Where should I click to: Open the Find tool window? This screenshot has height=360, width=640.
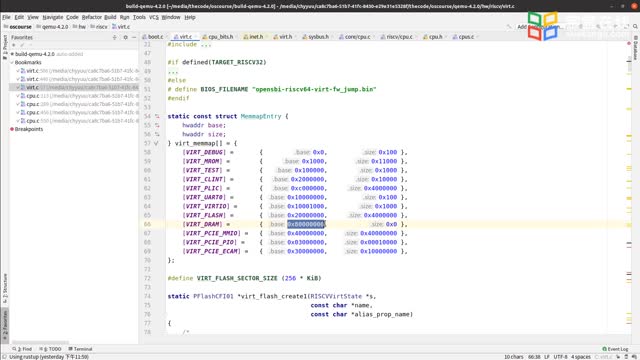22,349
